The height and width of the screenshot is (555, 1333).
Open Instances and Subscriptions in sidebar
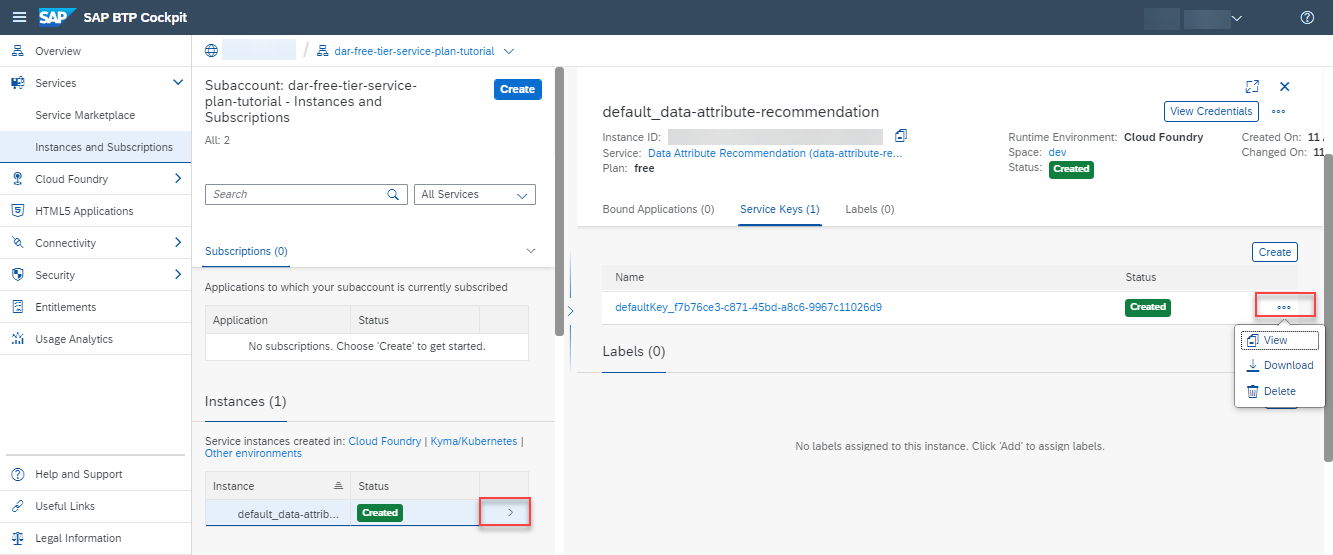click(x=104, y=147)
